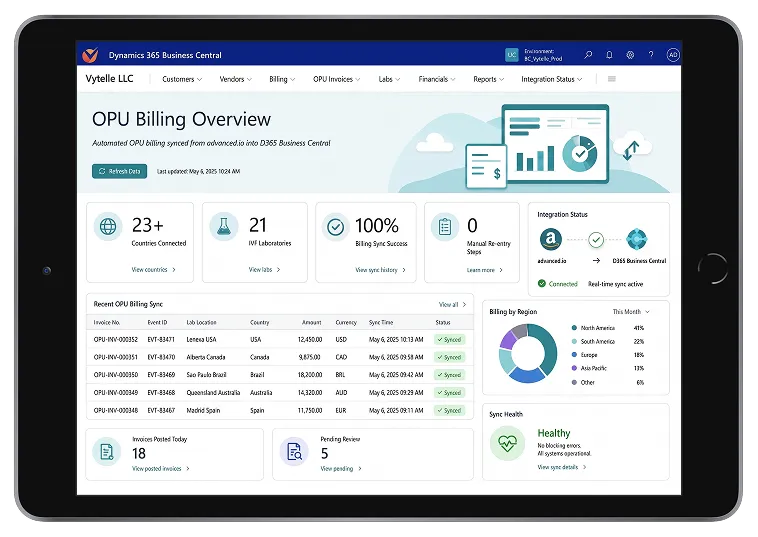The width and height of the screenshot is (758, 537).
Task: Open the AD user avatar
Action: [673, 55]
